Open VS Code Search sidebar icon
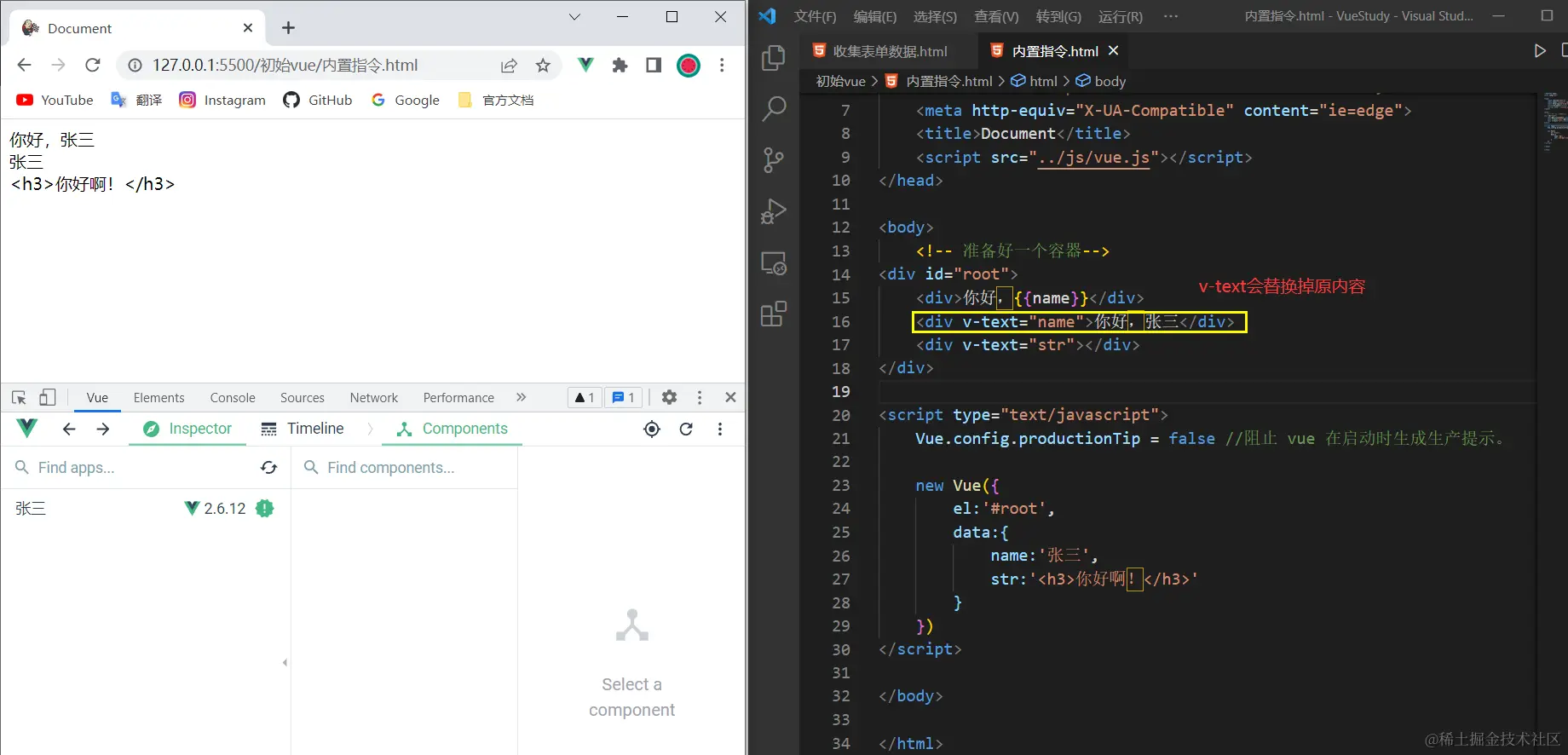 click(774, 109)
